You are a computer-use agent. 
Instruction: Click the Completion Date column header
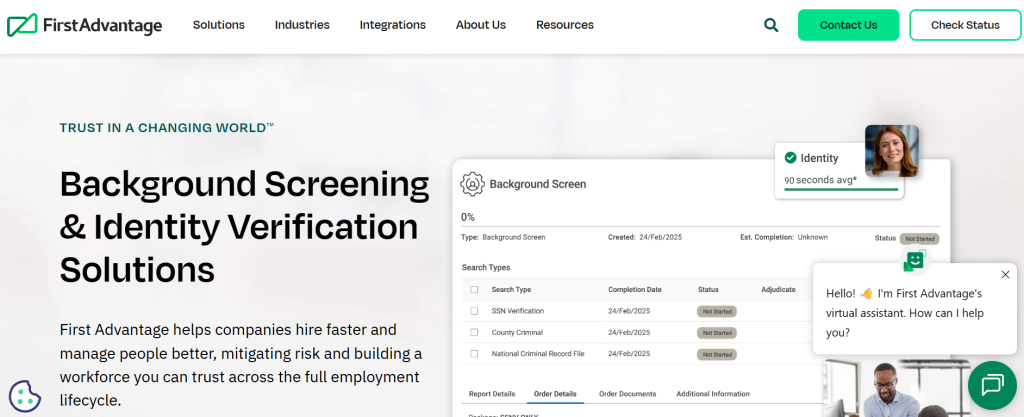[635, 289]
